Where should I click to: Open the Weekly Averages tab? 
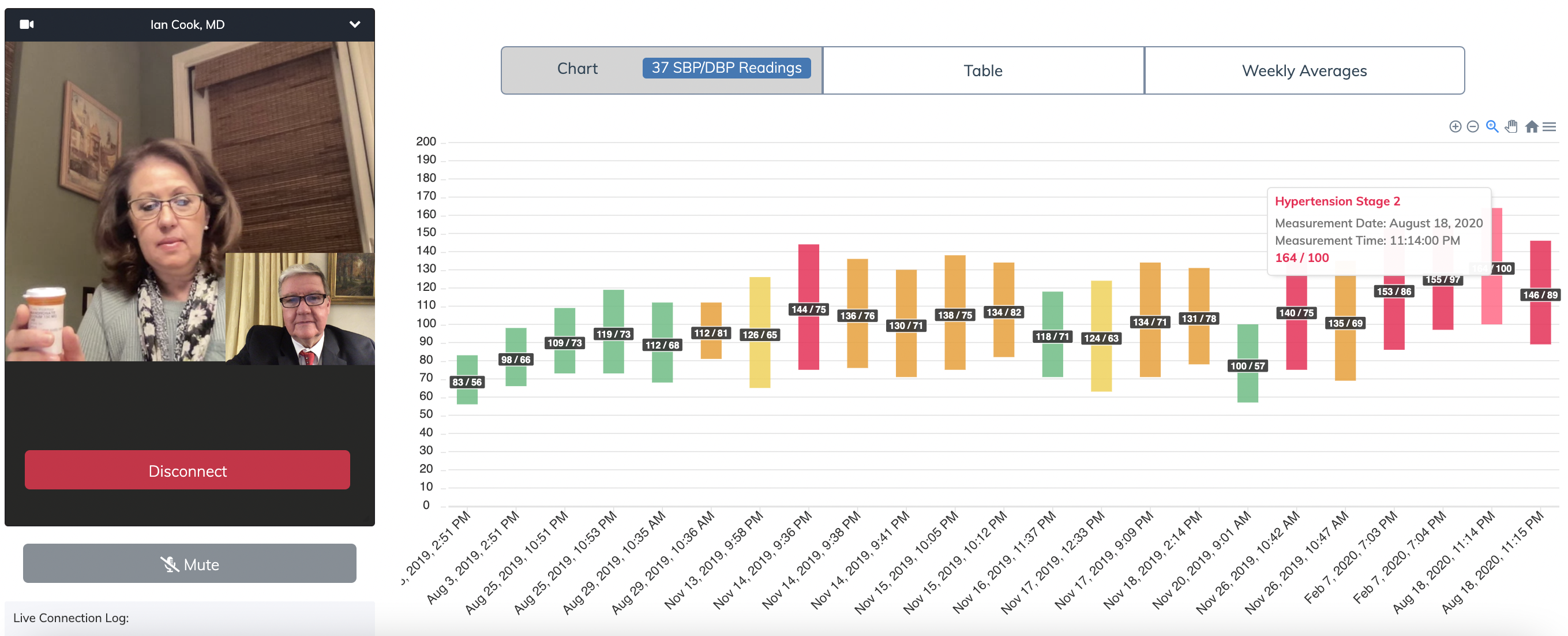(1304, 70)
